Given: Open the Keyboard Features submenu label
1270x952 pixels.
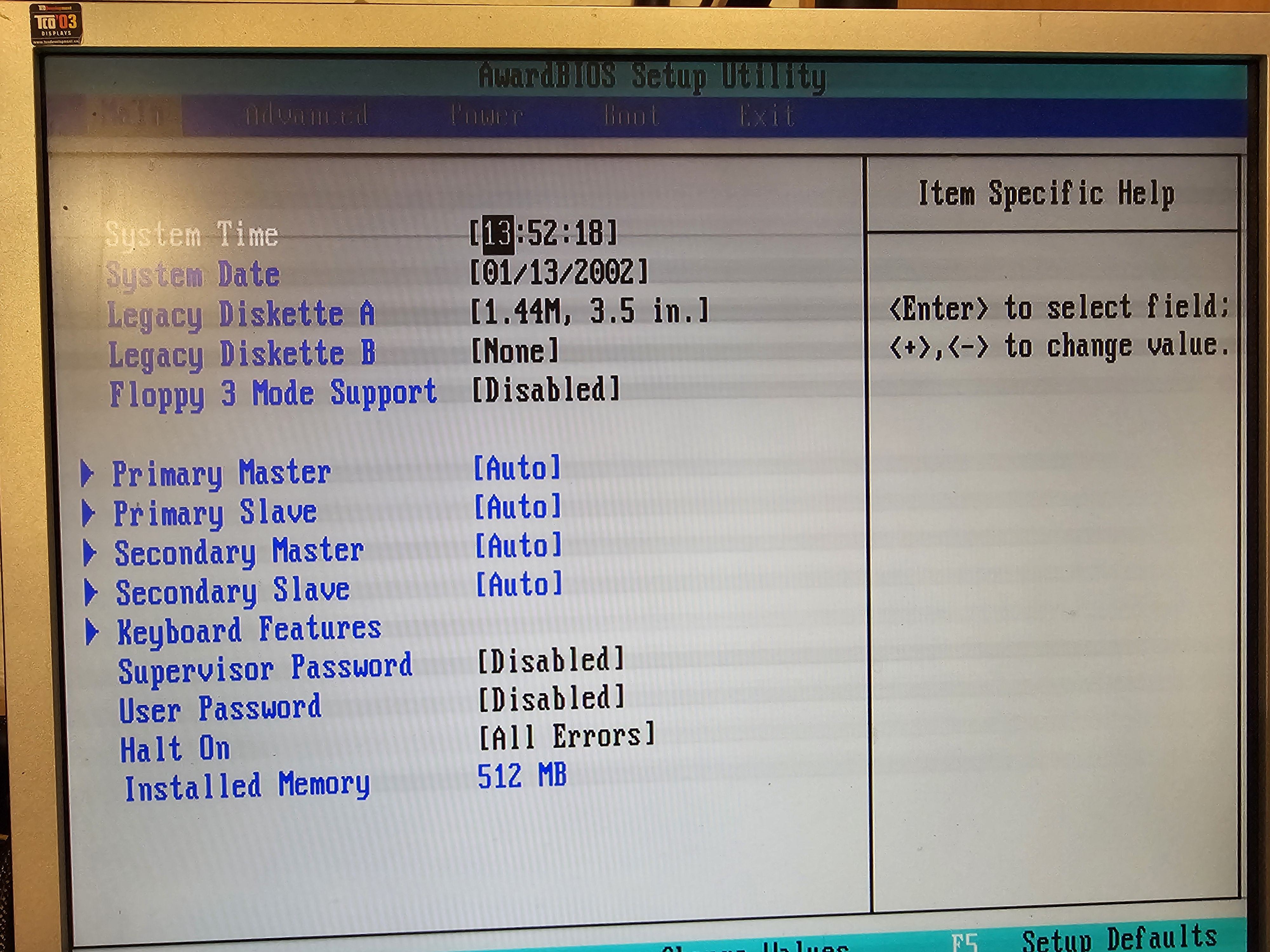Looking at the screenshot, I should (249, 630).
